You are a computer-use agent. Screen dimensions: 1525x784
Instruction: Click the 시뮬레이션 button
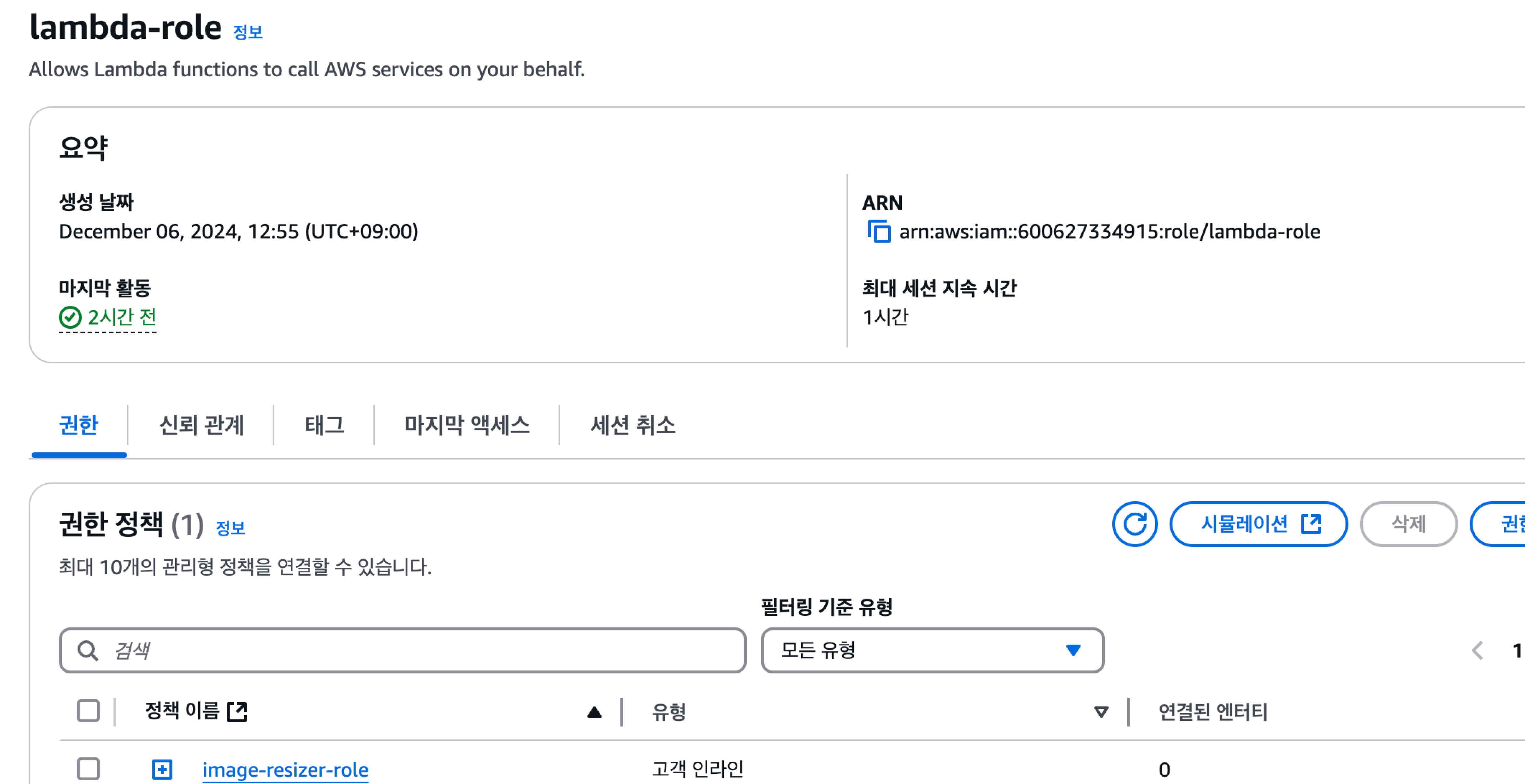[1259, 524]
